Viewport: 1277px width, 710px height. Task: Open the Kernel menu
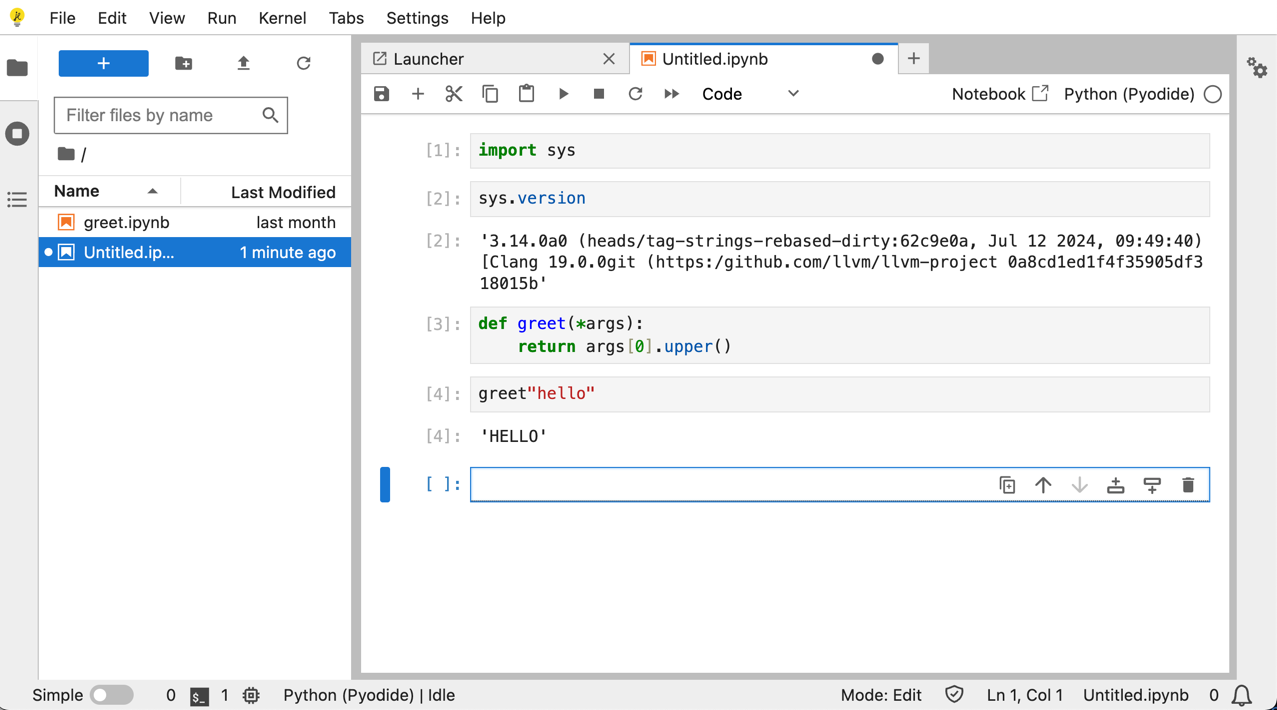coord(282,18)
